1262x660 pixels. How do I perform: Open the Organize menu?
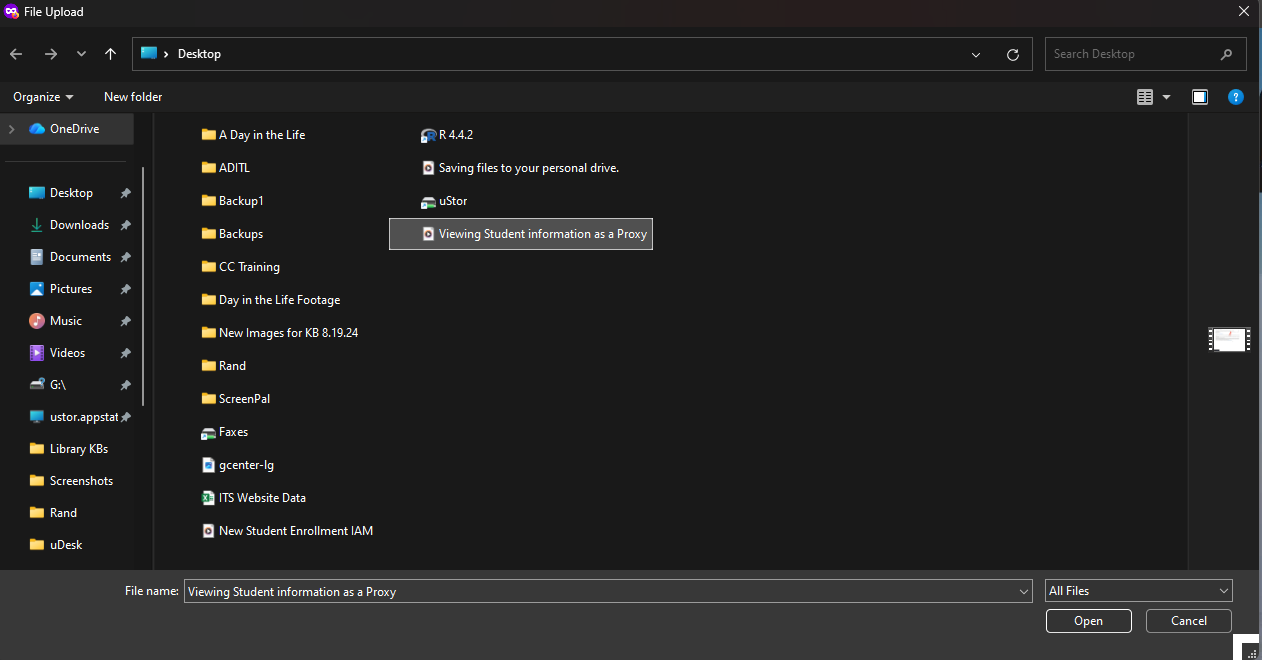coord(43,97)
